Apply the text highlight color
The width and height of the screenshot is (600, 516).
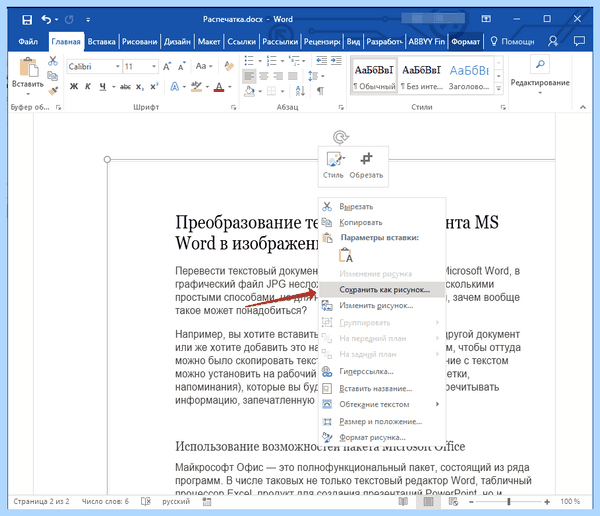pos(196,87)
